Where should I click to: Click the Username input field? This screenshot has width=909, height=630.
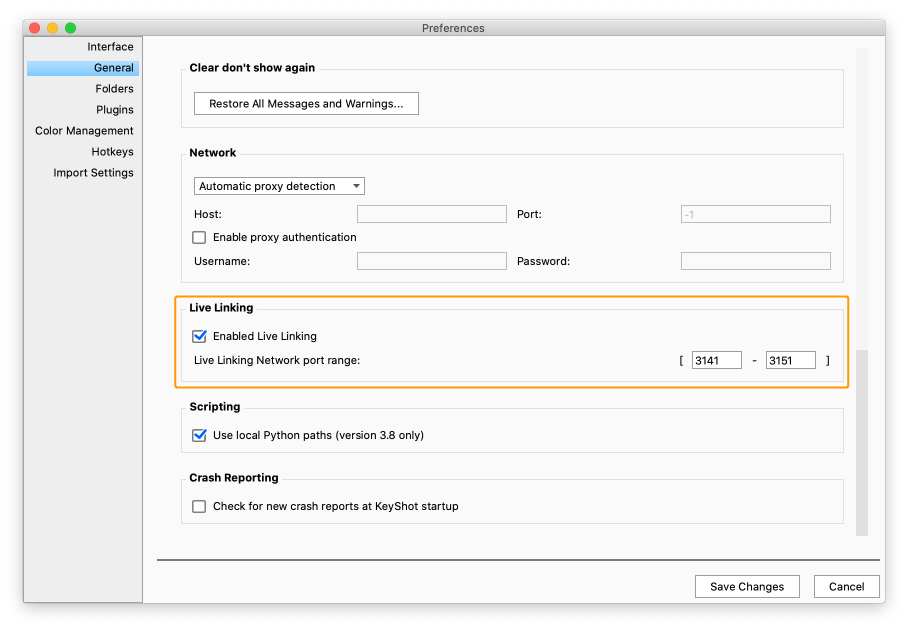click(x=431, y=261)
